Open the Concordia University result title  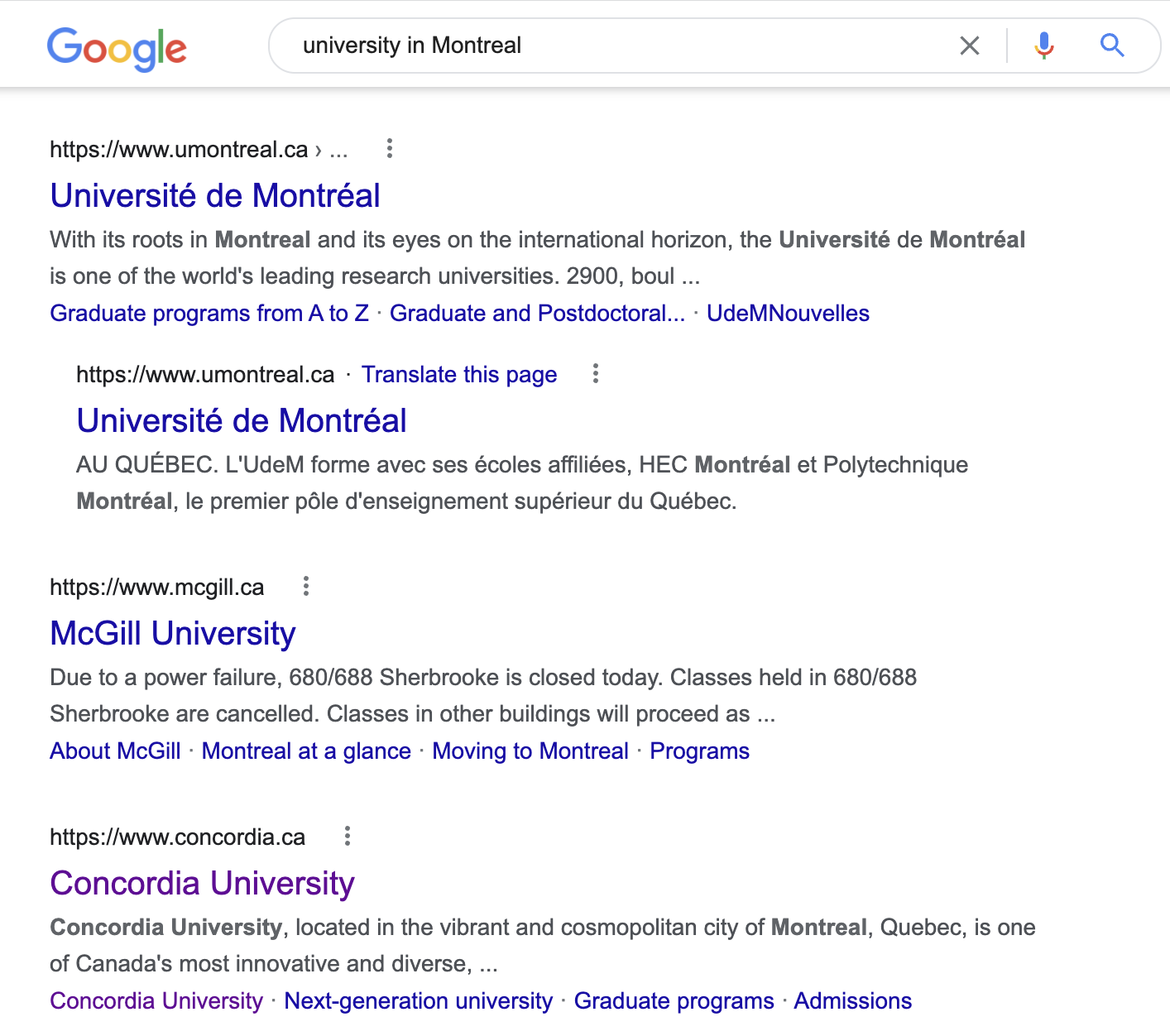click(202, 883)
